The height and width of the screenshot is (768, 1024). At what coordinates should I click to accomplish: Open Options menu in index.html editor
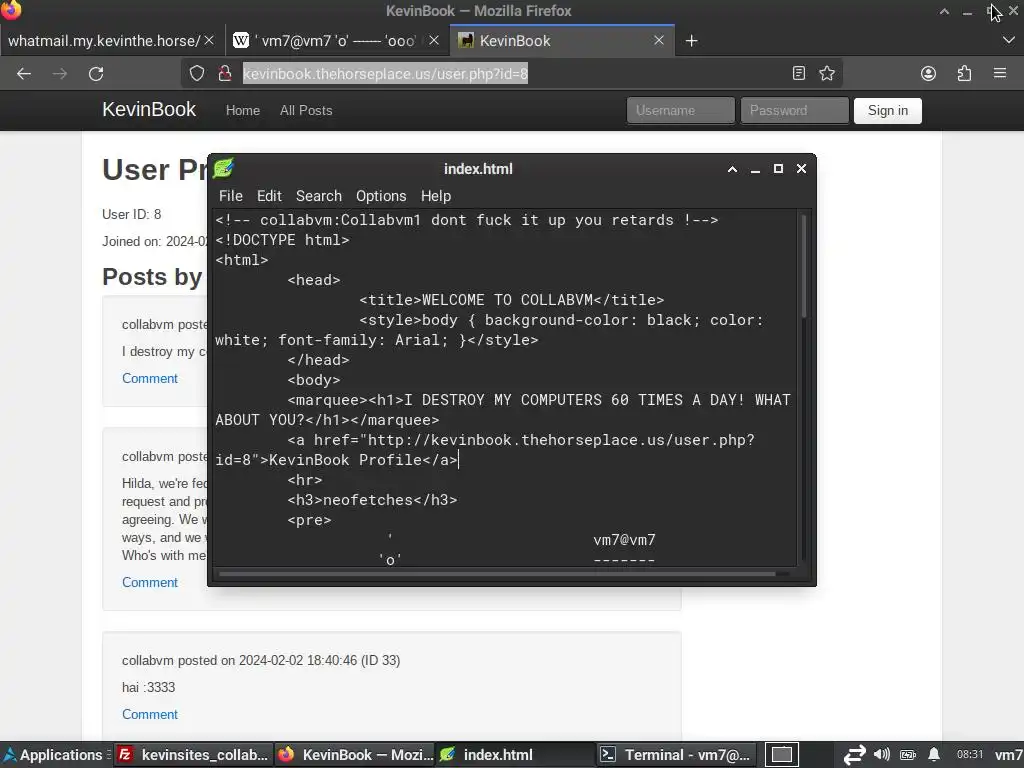point(381,196)
